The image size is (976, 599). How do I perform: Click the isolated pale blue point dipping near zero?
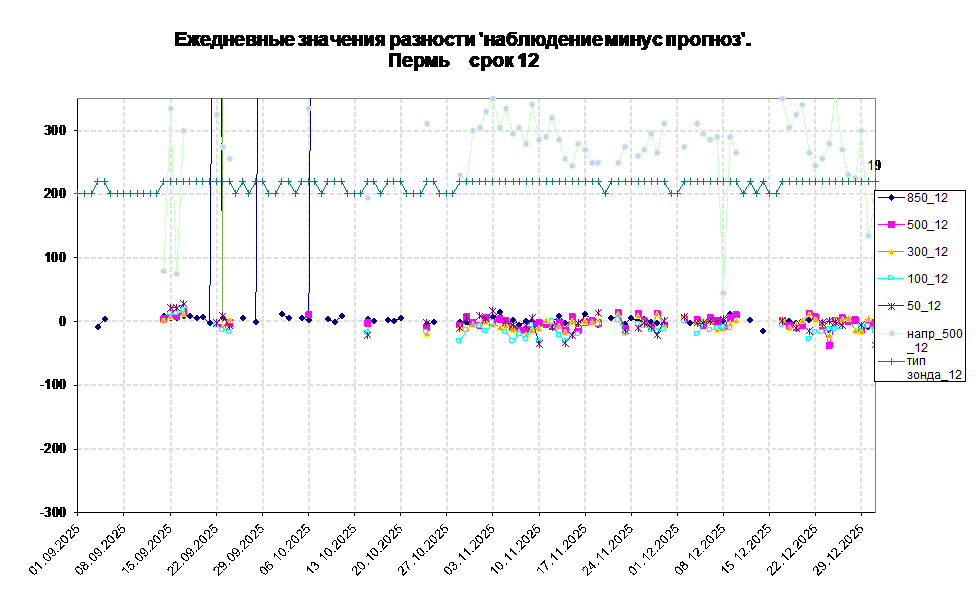(x=722, y=293)
